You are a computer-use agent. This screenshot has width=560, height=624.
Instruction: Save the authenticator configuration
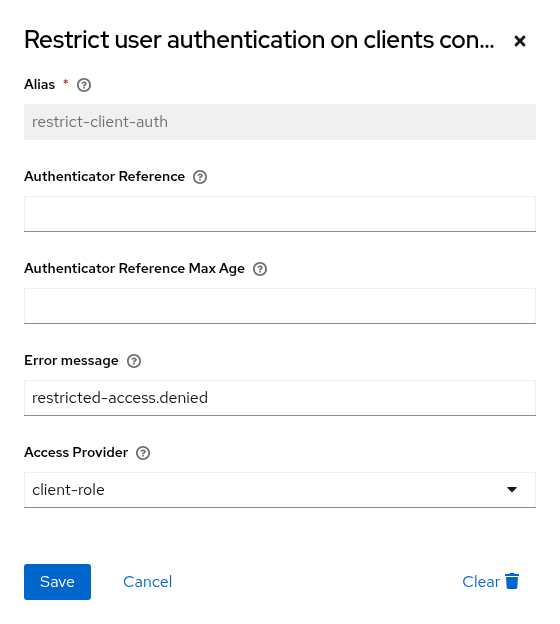pos(57,582)
